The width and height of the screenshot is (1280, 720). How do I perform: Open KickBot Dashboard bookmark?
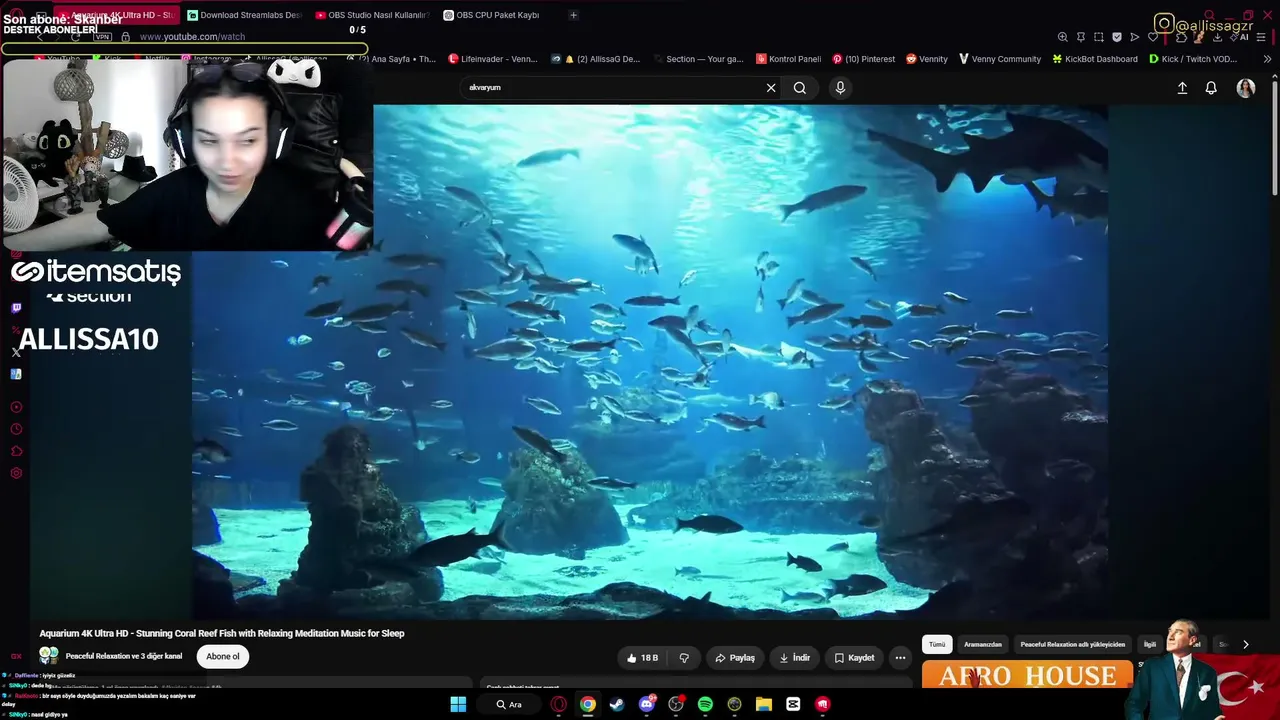point(1095,59)
